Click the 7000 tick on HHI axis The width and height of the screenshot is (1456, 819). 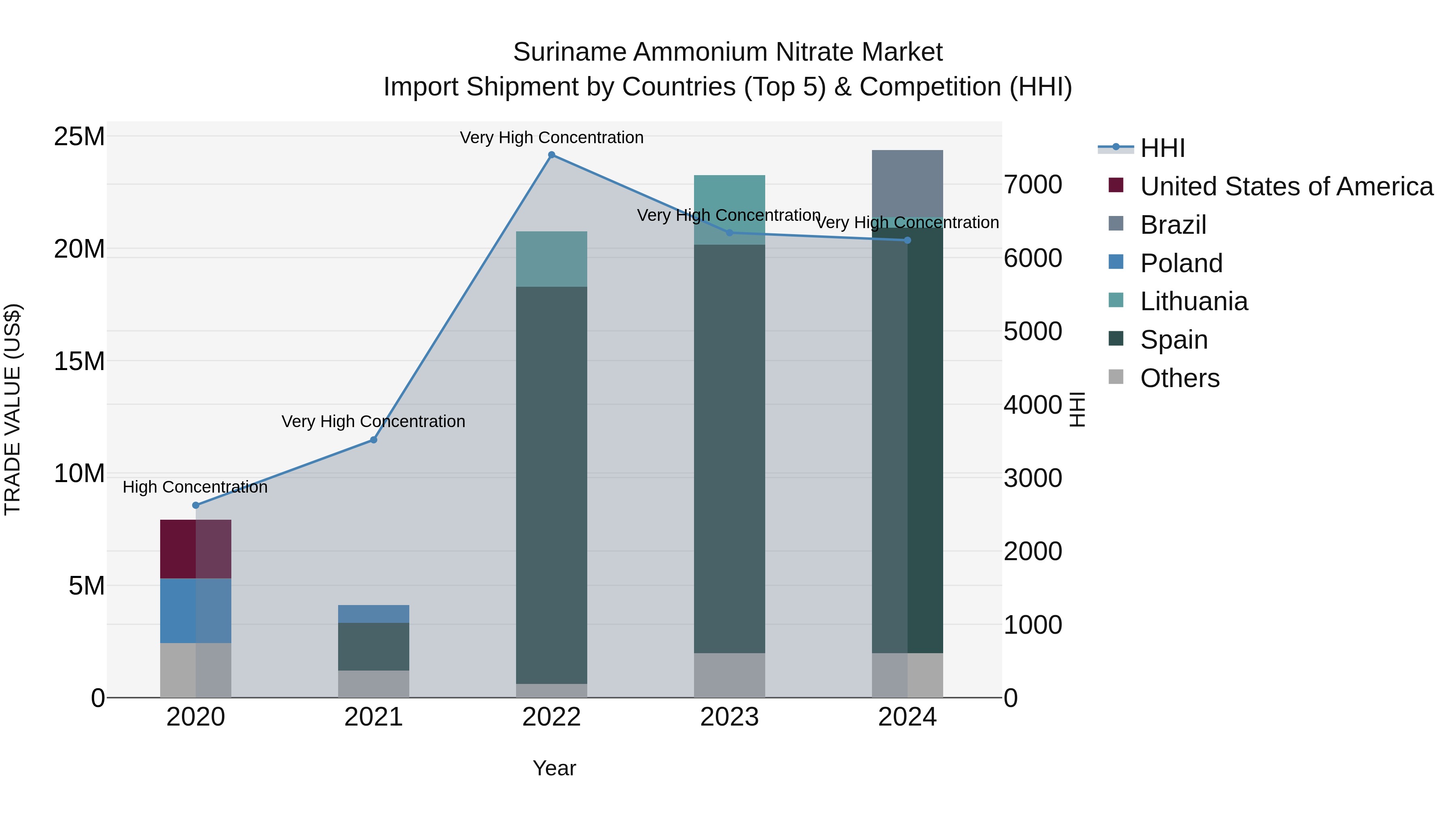[1033, 185]
